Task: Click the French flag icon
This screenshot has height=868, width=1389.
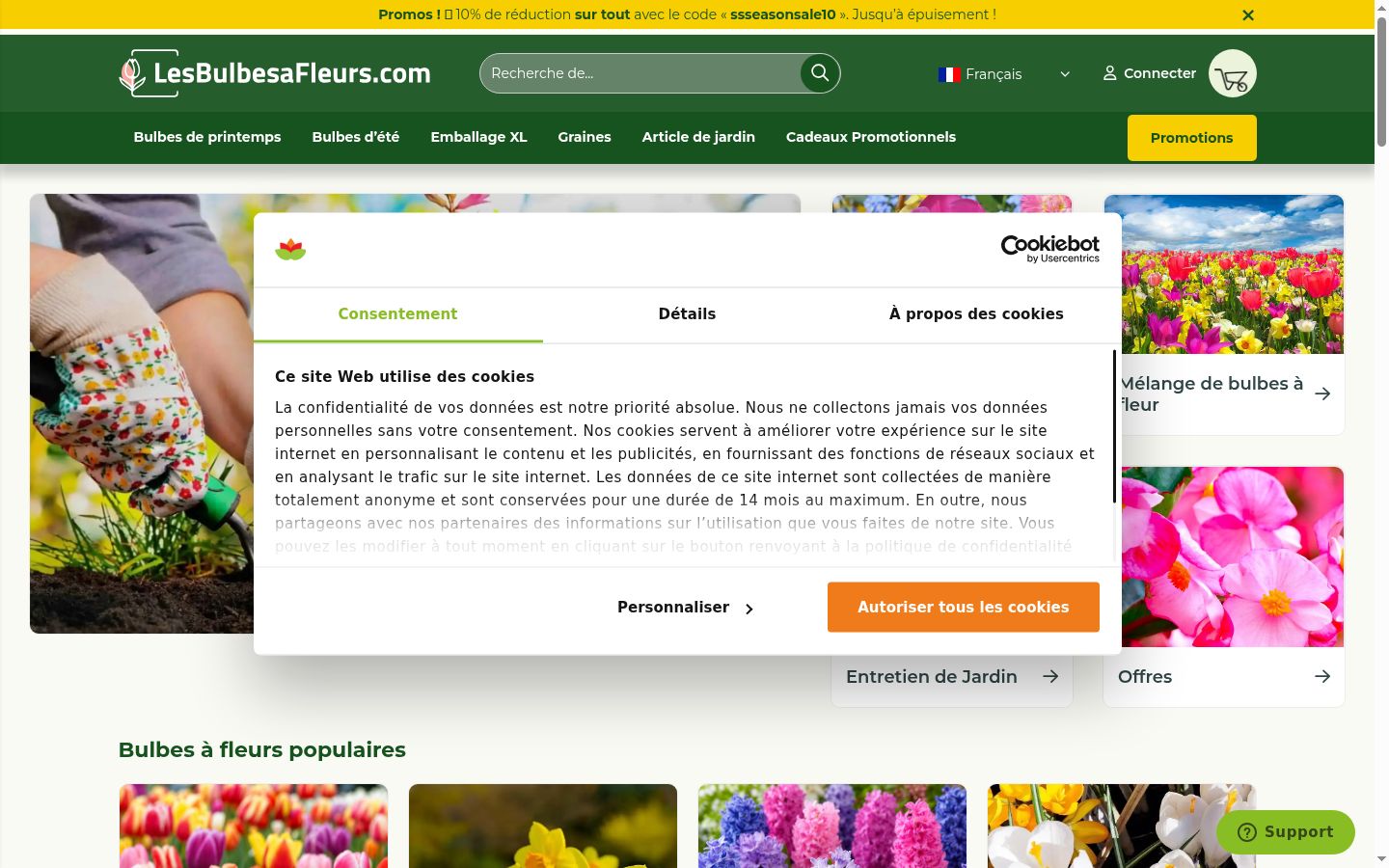Action: [949, 74]
